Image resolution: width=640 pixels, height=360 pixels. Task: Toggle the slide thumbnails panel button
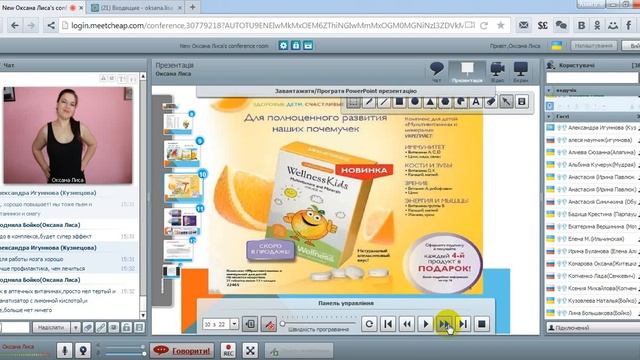pyautogui.click(x=250, y=324)
